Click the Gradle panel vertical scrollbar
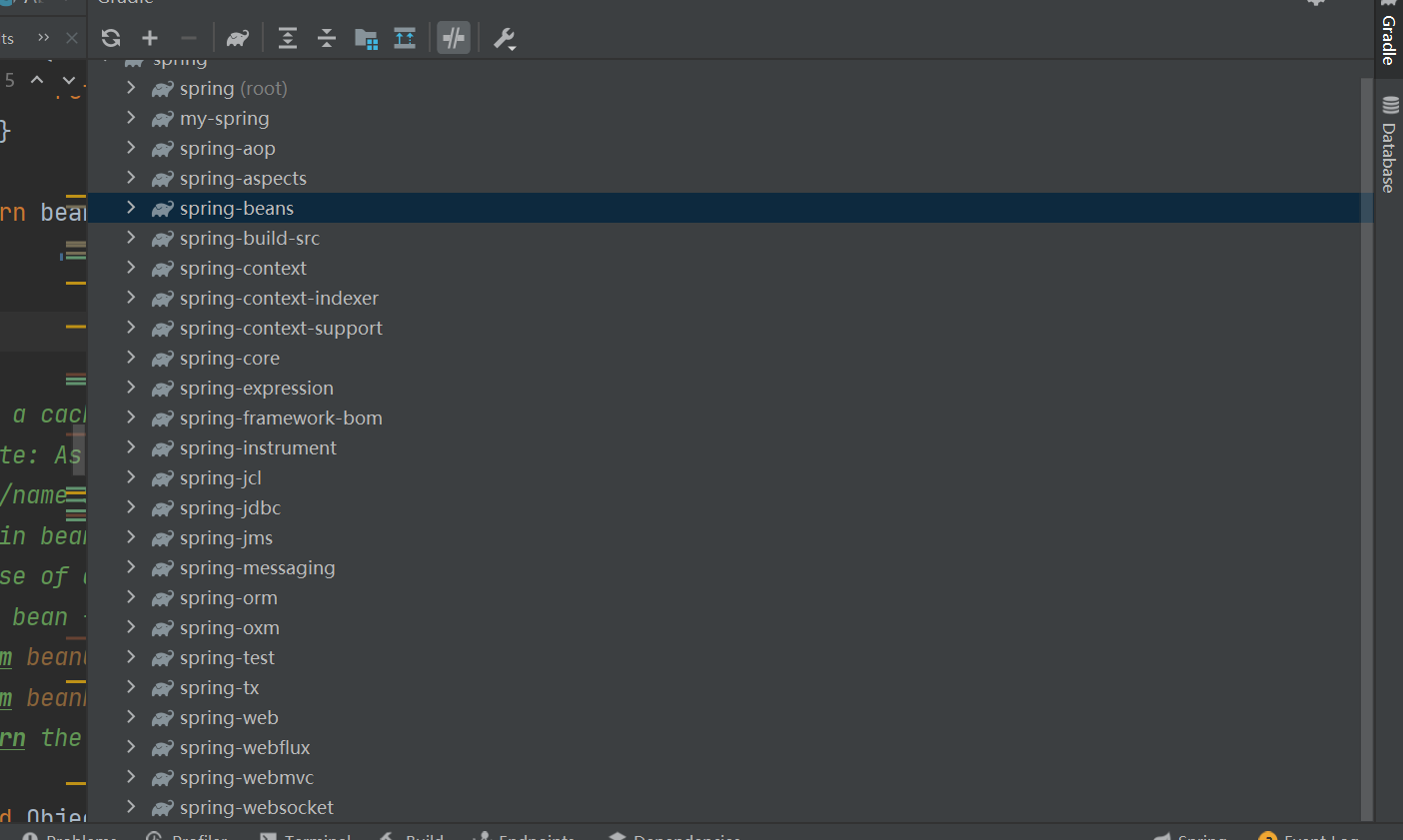 [1367, 447]
